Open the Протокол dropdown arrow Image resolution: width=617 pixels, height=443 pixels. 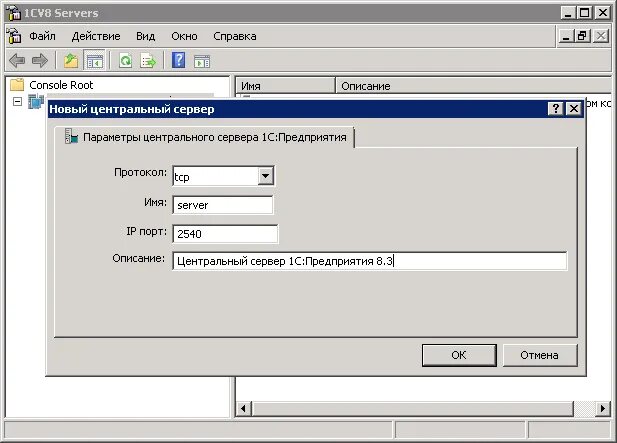coord(266,175)
